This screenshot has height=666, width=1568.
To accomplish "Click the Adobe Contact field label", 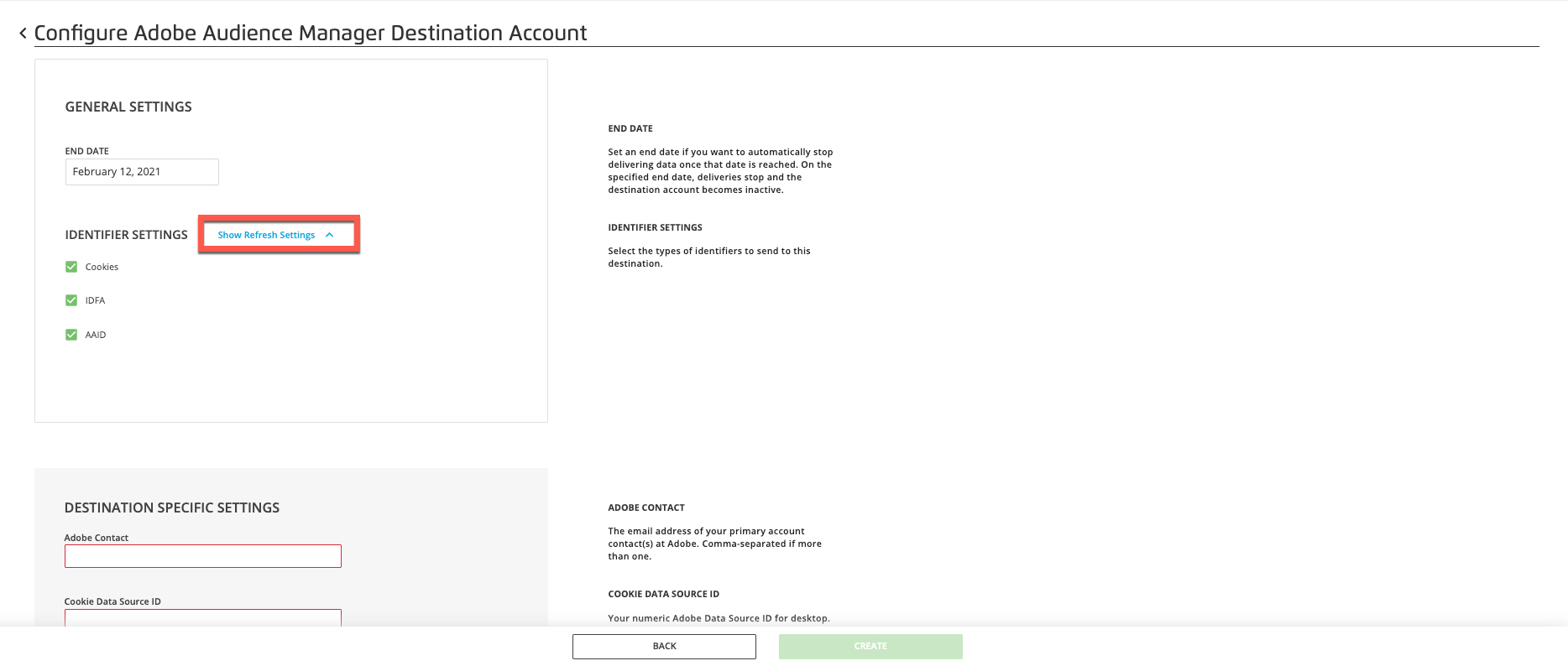I will pos(97,538).
